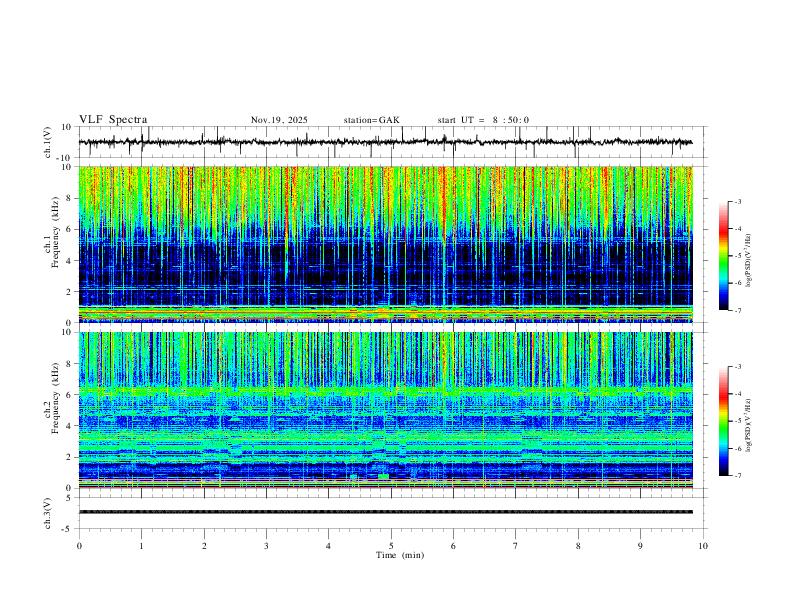Click the ch.1 spectrogram color bar

point(724,256)
